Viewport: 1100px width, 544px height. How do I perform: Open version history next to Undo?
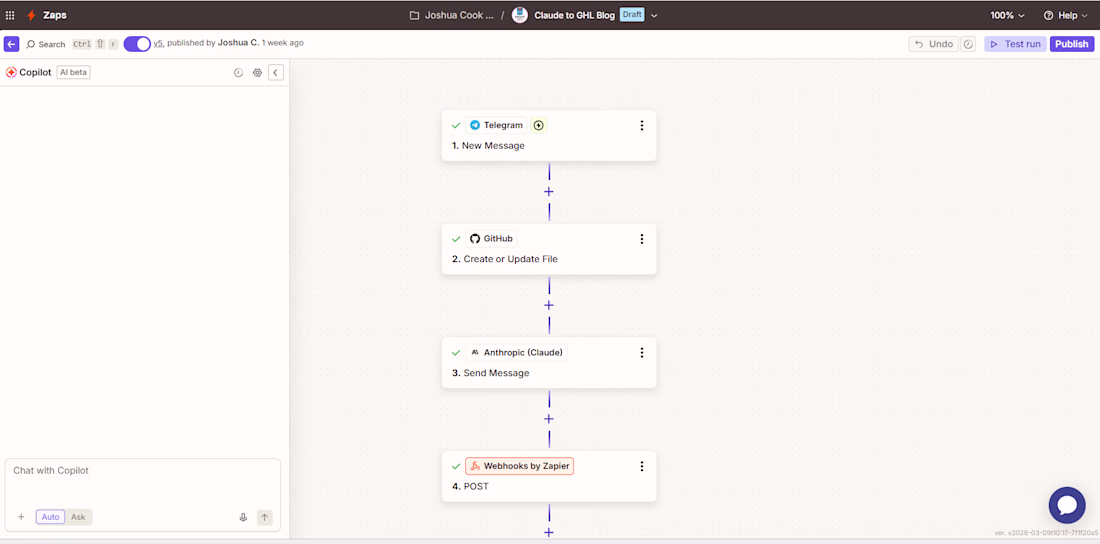click(x=968, y=44)
